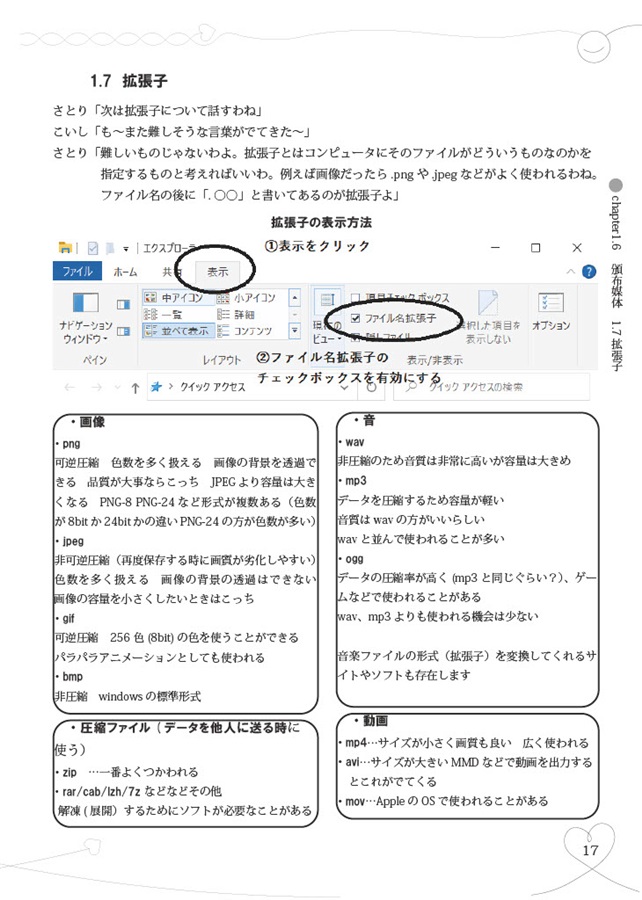Open the quick access toolbar customize arrow
This screenshot has width=642, height=900.
126,249
